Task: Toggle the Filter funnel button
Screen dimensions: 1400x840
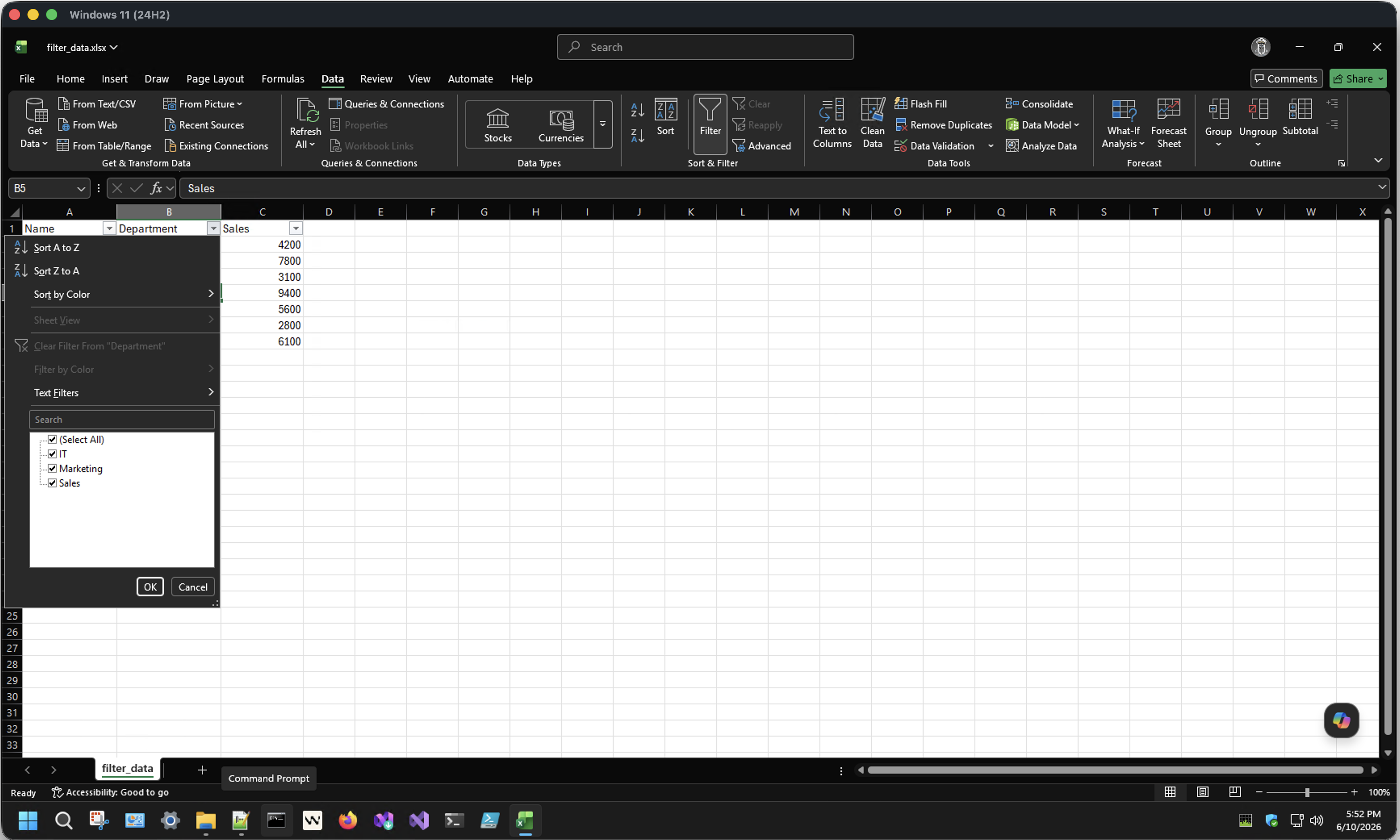Action: tap(710, 124)
